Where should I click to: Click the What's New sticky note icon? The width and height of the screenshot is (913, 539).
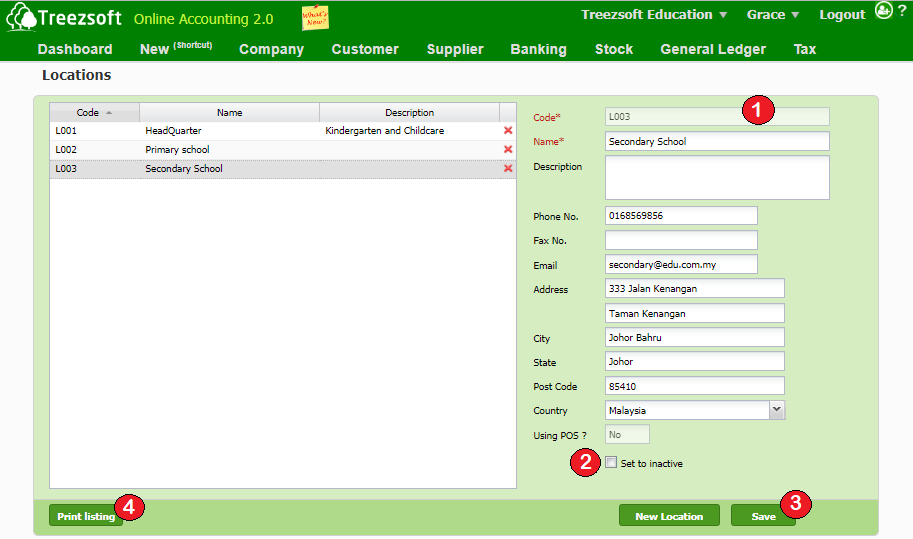coord(315,18)
